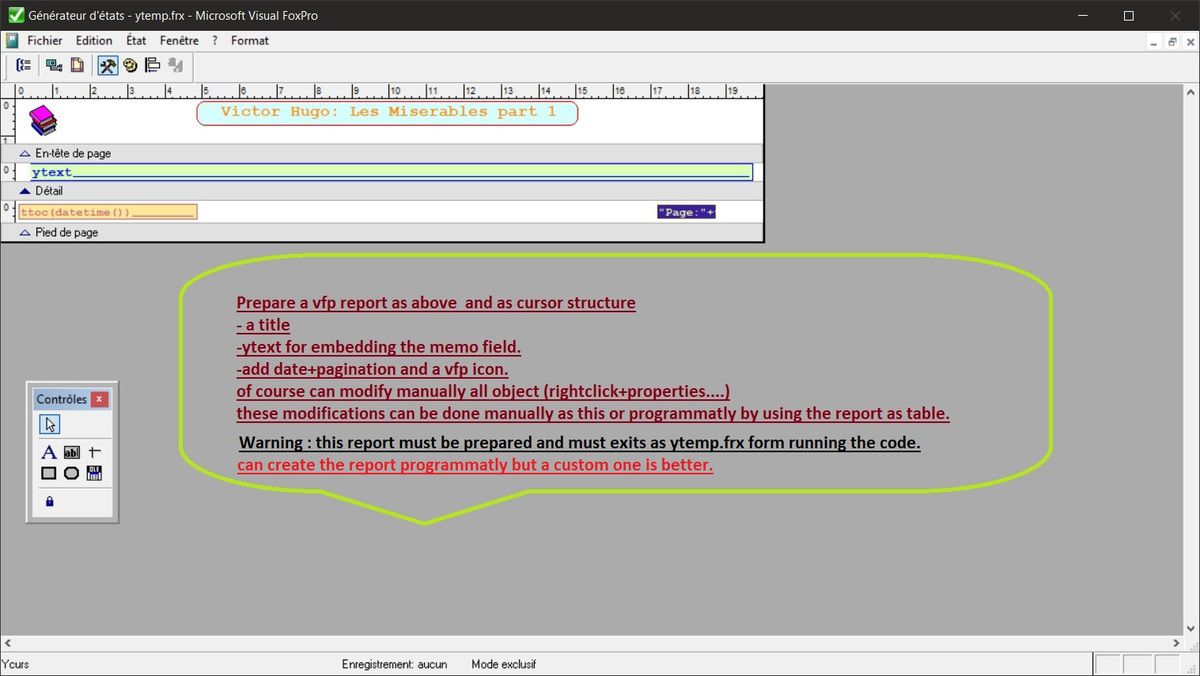Restore the report designer child window
This screenshot has width=1200, height=676.
[x=1171, y=41]
